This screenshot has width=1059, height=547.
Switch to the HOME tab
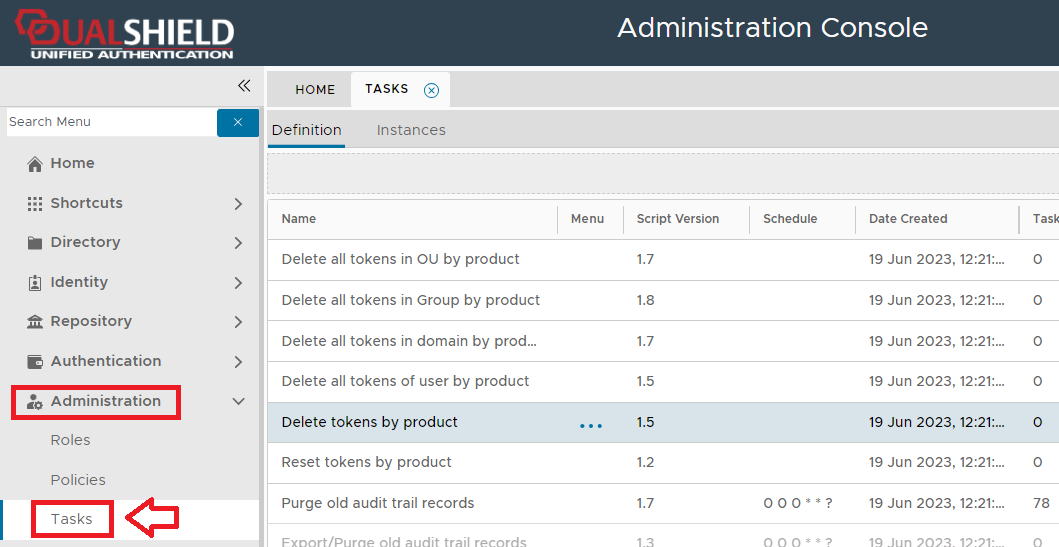[315, 90]
